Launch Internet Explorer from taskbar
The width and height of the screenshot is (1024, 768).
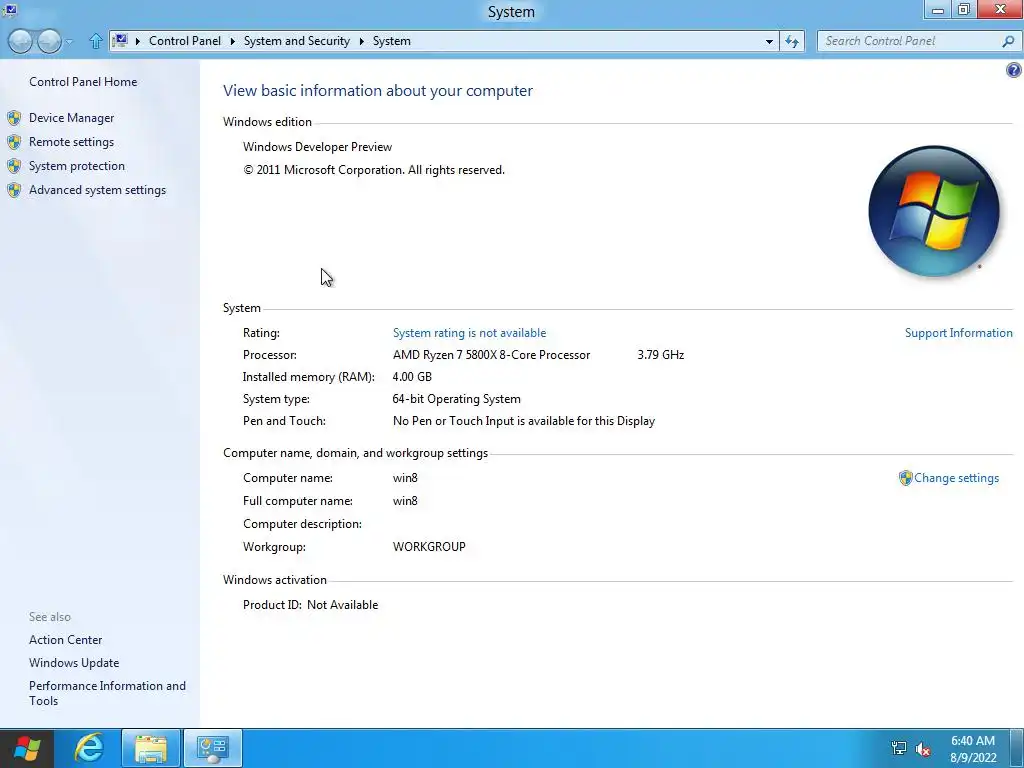pos(88,748)
